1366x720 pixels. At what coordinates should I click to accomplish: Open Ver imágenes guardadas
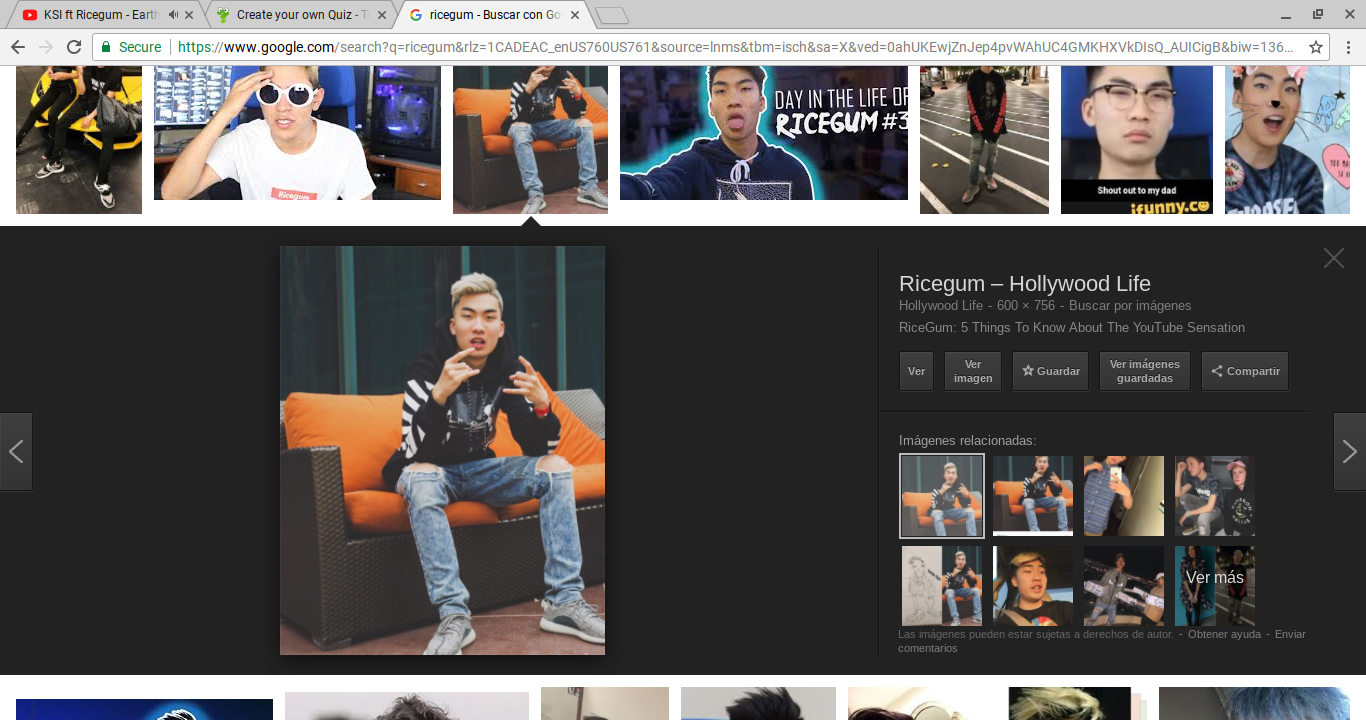point(1145,371)
